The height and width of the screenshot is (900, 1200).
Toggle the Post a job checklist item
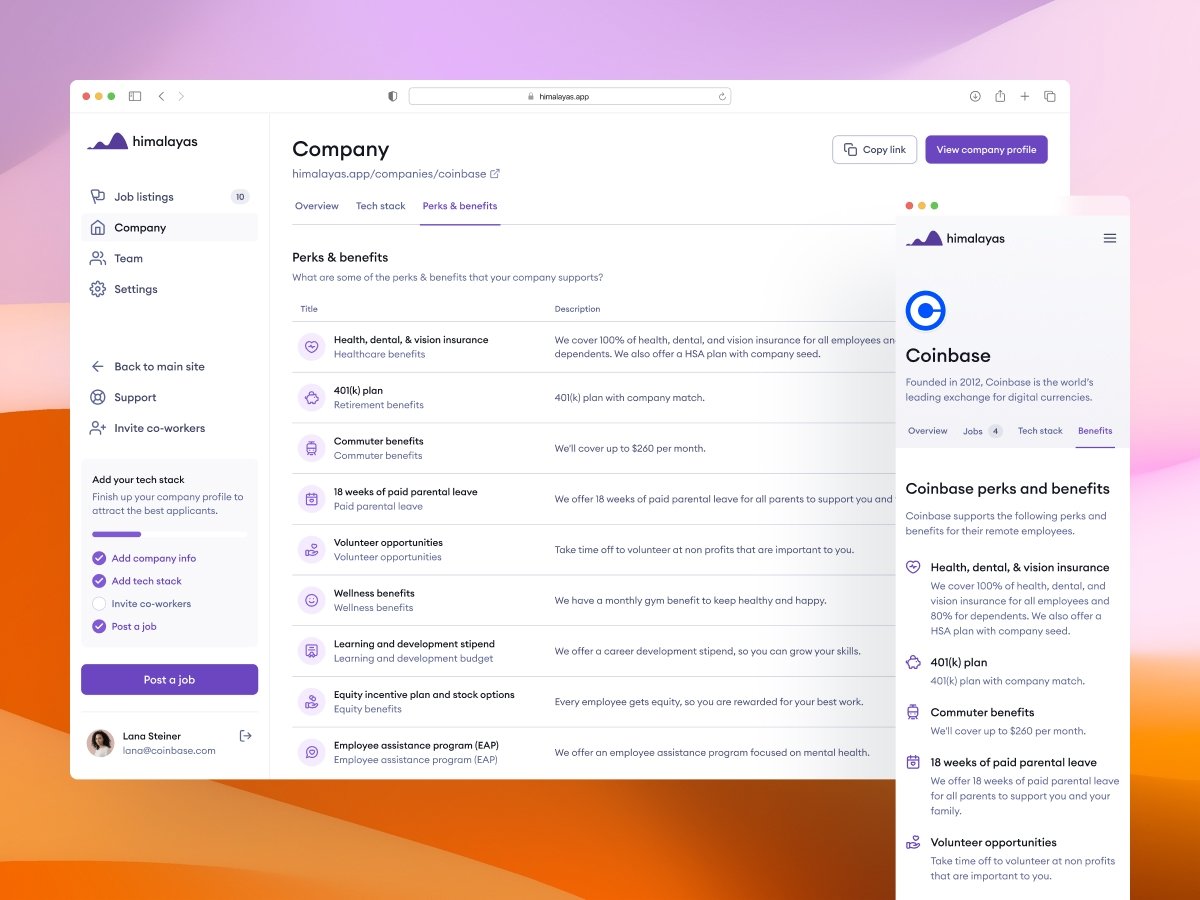pos(99,627)
